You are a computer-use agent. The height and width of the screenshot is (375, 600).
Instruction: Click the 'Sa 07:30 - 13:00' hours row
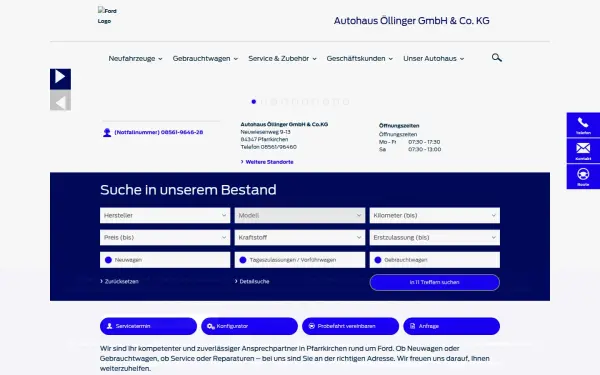[x=410, y=149]
